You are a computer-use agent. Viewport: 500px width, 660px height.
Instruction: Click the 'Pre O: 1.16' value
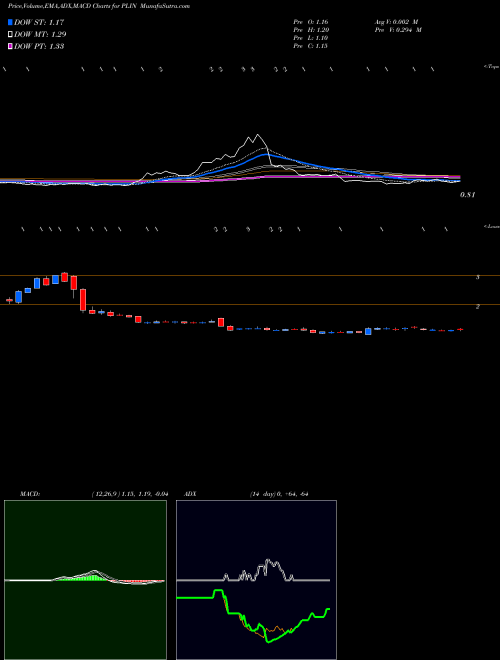[311, 22]
